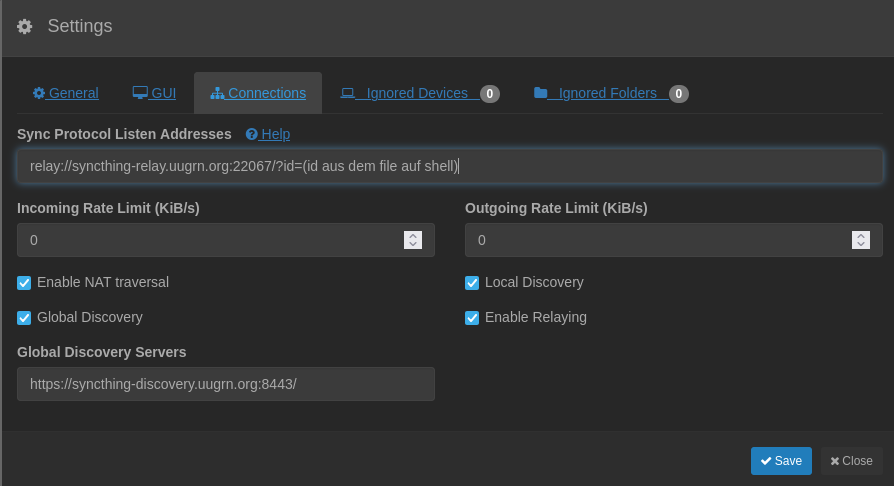
Task: Switch to the General tab
Action: point(66,93)
